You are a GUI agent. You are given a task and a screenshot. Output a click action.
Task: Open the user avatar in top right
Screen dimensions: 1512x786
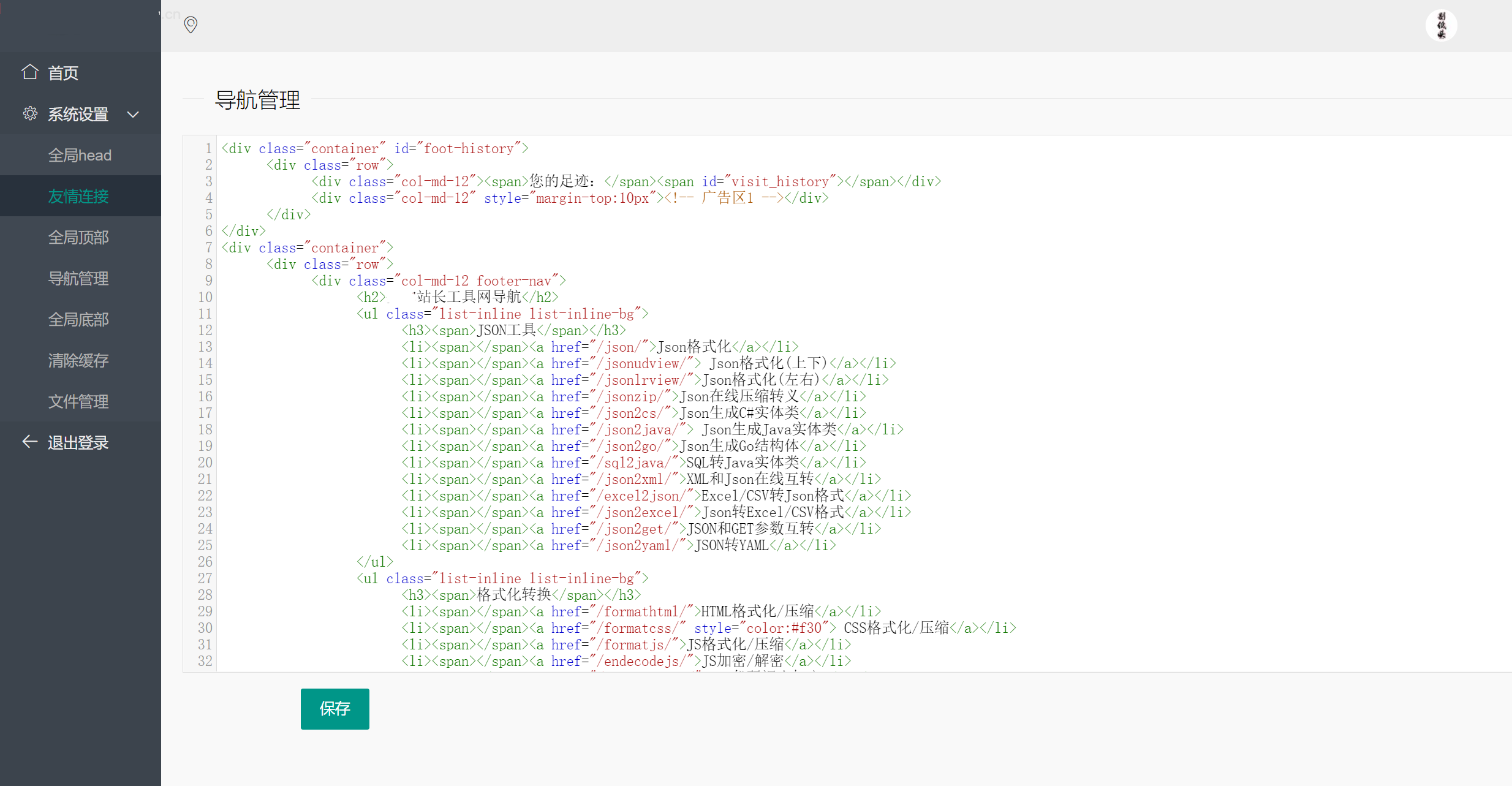tap(1441, 26)
